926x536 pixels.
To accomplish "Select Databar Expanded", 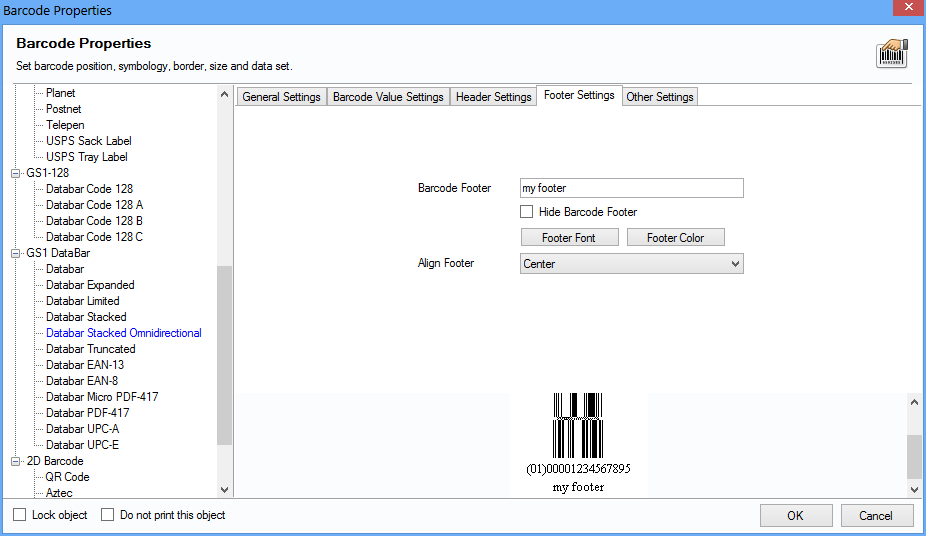I will pos(90,285).
